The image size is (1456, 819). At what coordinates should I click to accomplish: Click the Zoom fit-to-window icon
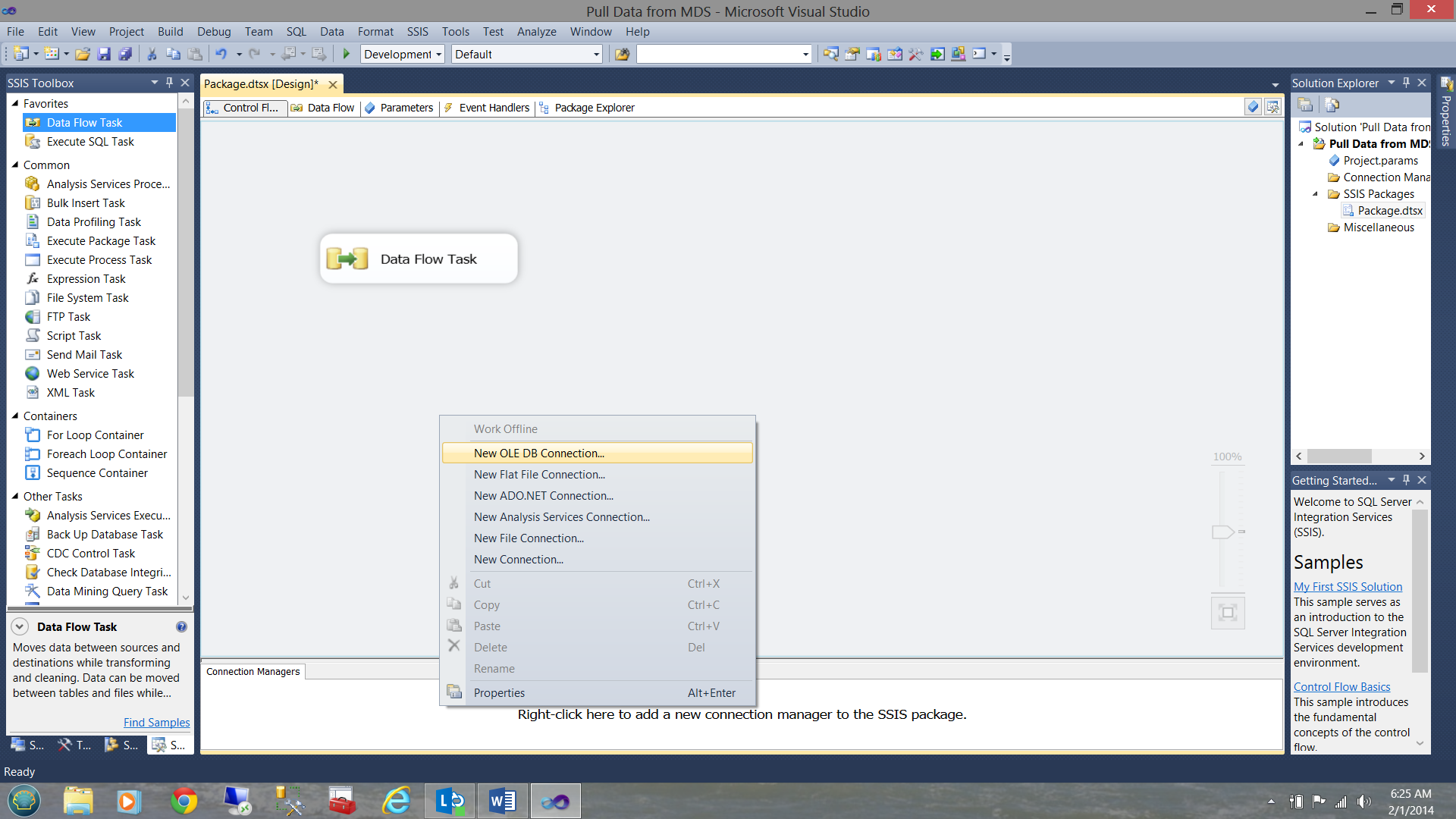pos(1228,613)
